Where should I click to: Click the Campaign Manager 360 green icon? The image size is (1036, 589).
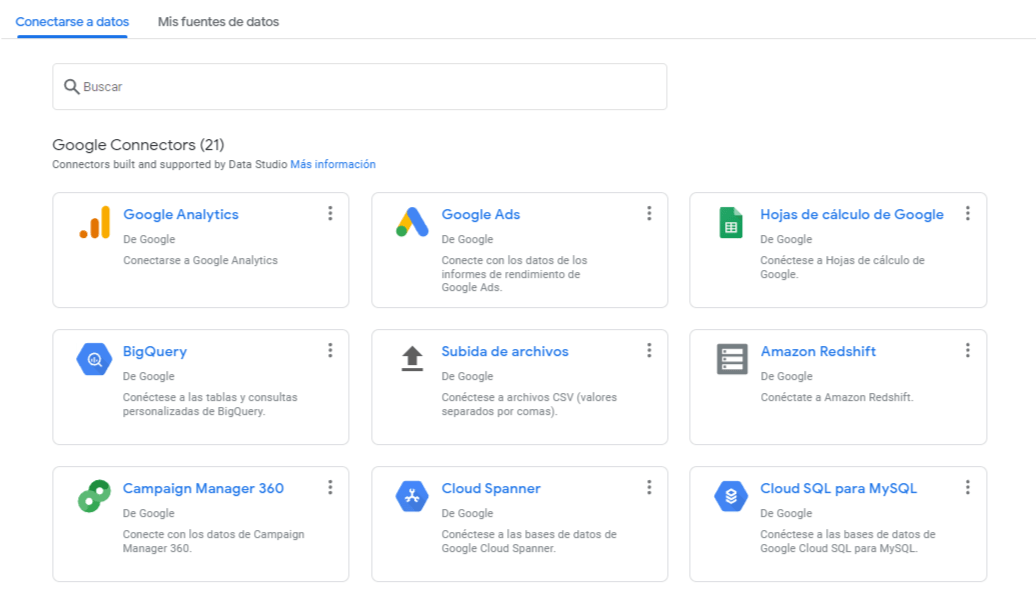(x=94, y=496)
